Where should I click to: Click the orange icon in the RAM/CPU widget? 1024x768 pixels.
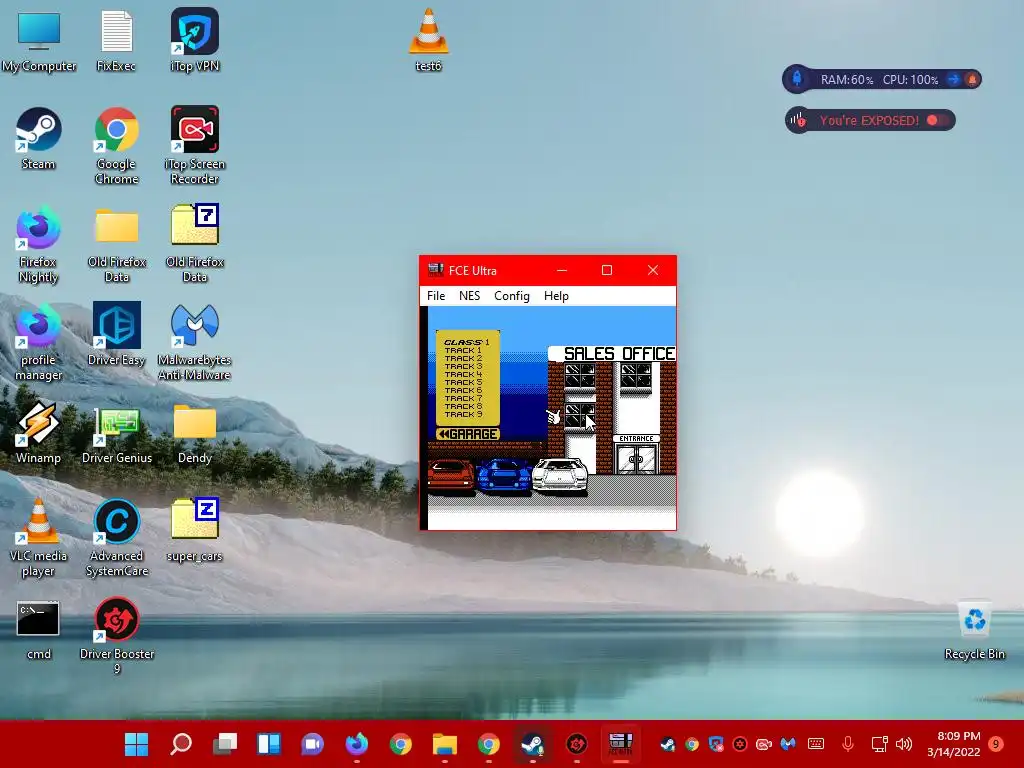972,80
